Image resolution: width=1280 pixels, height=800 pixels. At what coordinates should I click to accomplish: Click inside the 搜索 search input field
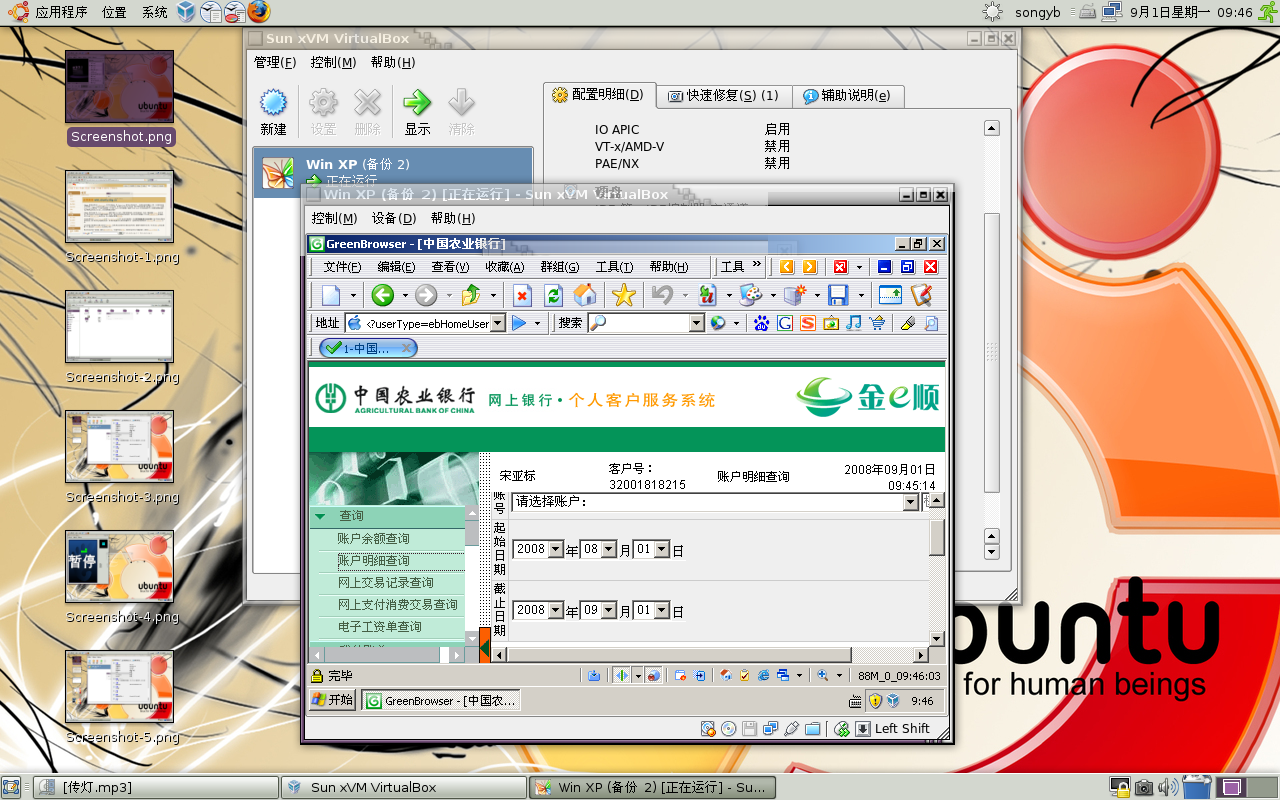pyautogui.click(x=646, y=323)
